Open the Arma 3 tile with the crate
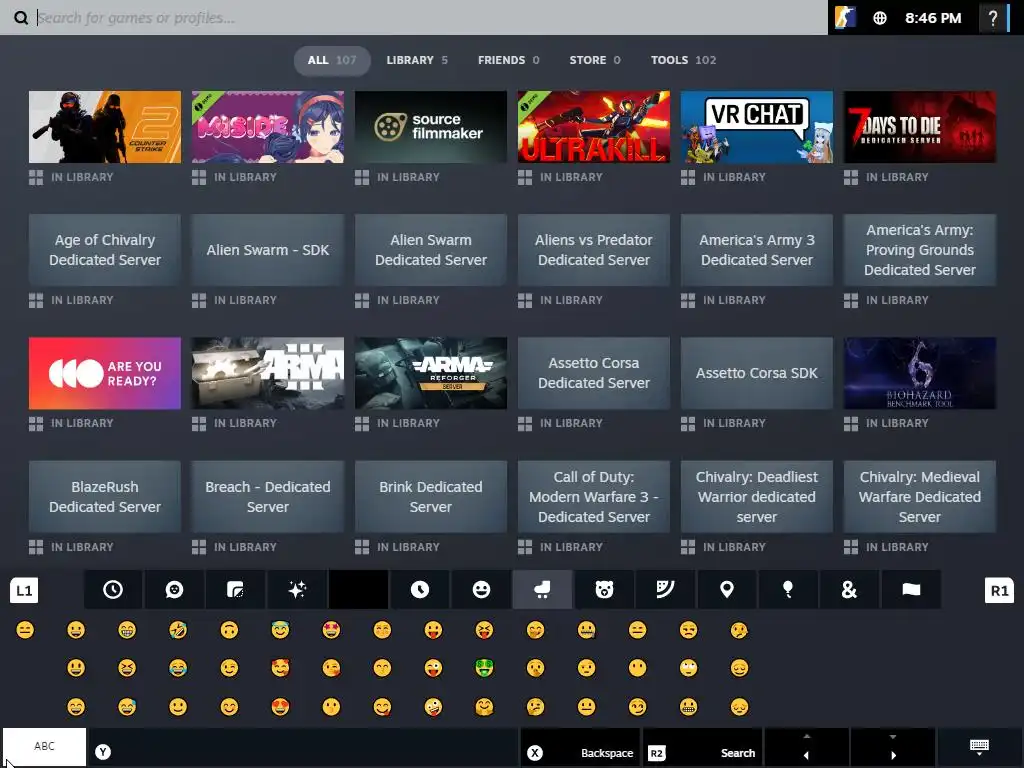The height and width of the screenshot is (768, 1024). point(268,373)
